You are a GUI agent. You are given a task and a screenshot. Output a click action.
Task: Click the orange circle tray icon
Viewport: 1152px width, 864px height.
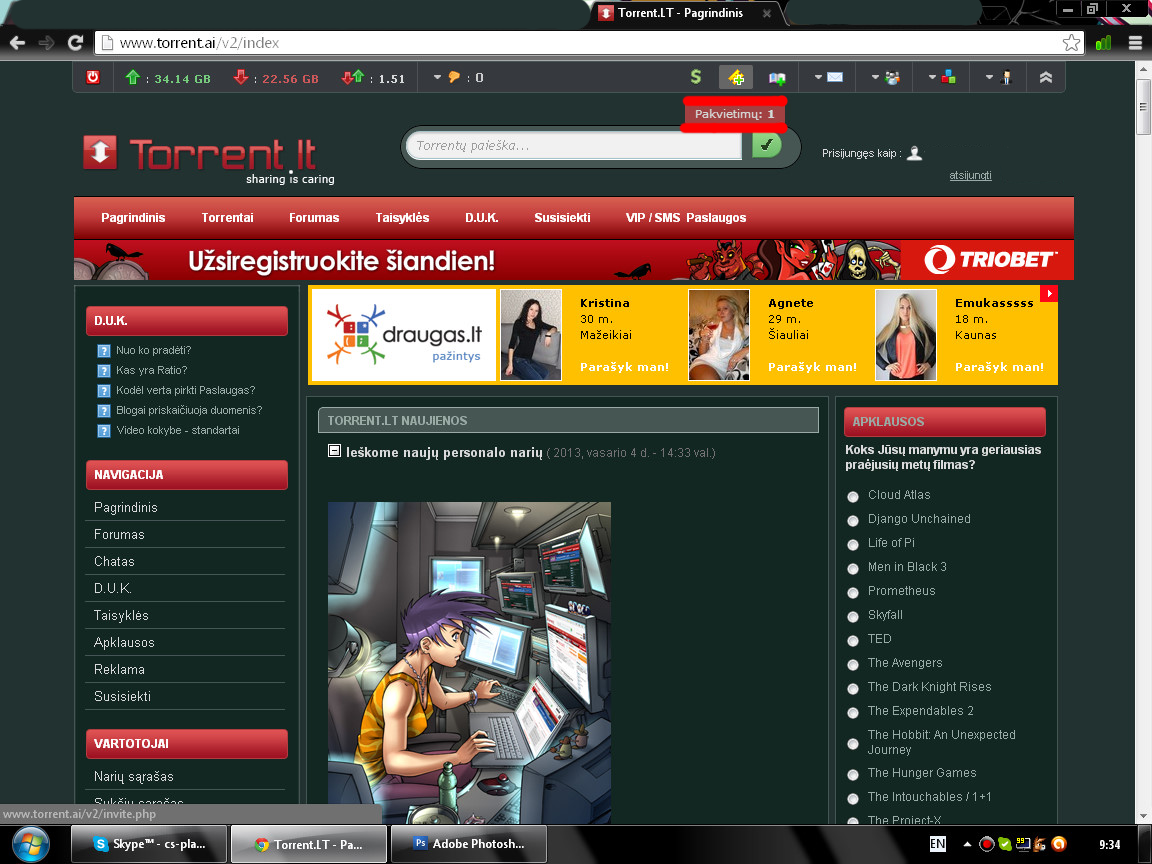[1059, 843]
